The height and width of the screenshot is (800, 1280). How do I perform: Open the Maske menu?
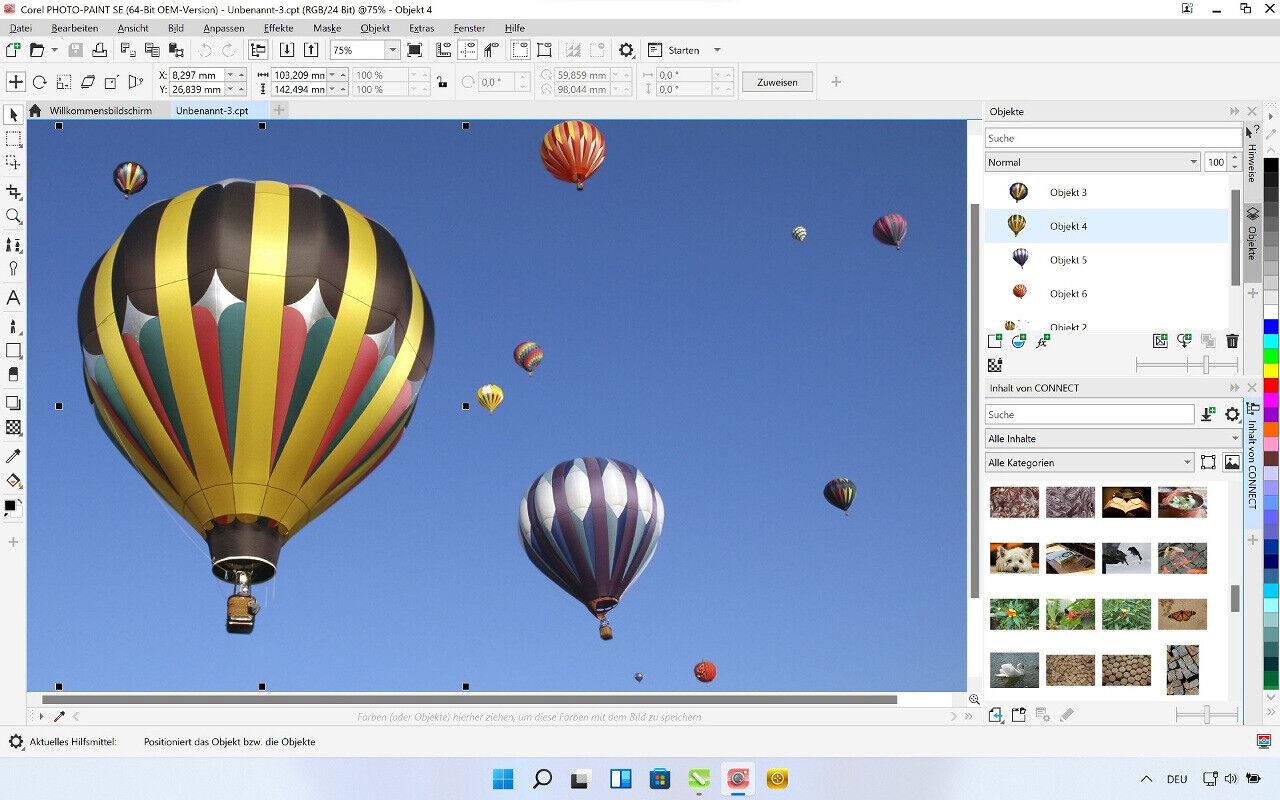[x=327, y=28]
